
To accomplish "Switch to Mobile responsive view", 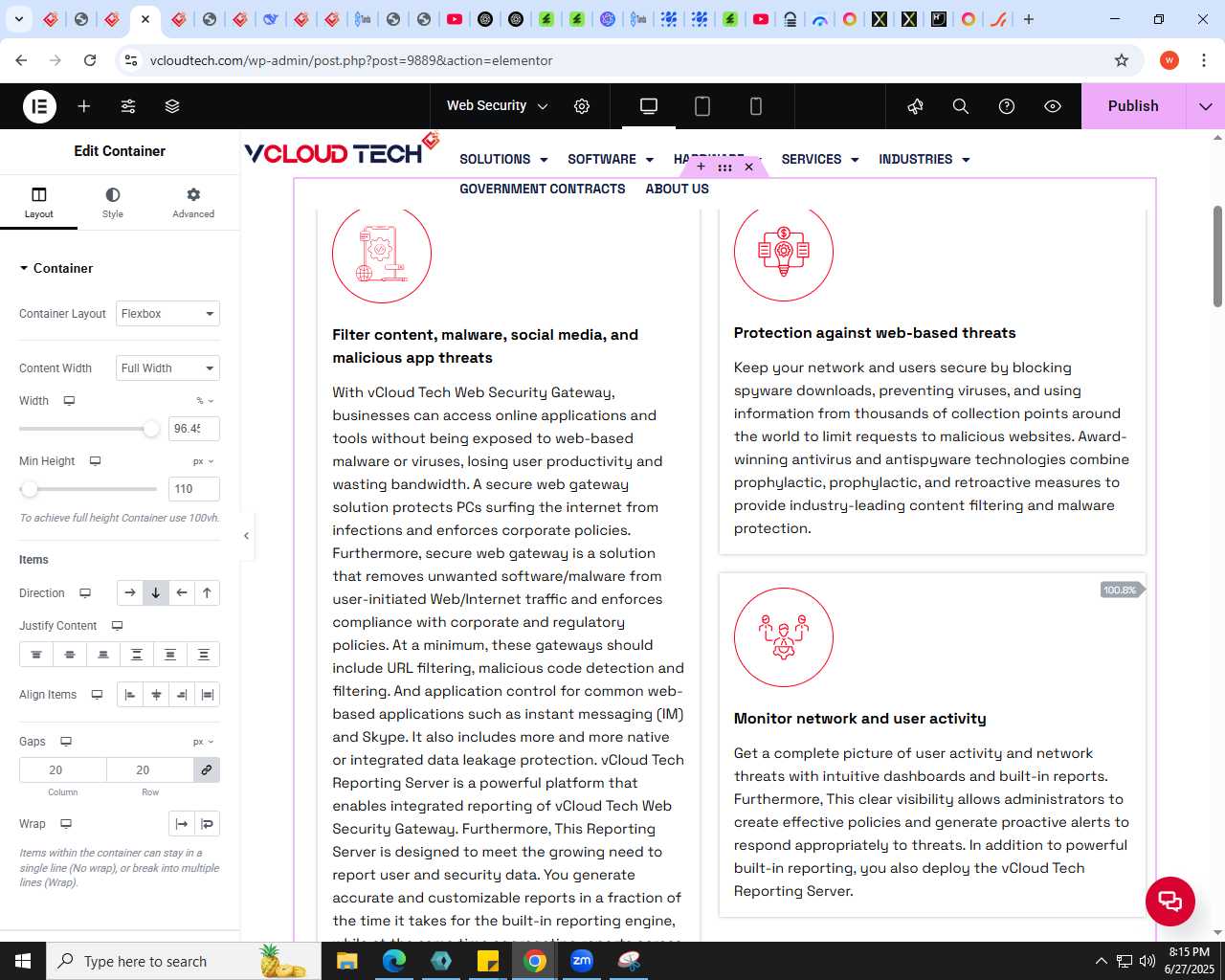I will point(756,106).
